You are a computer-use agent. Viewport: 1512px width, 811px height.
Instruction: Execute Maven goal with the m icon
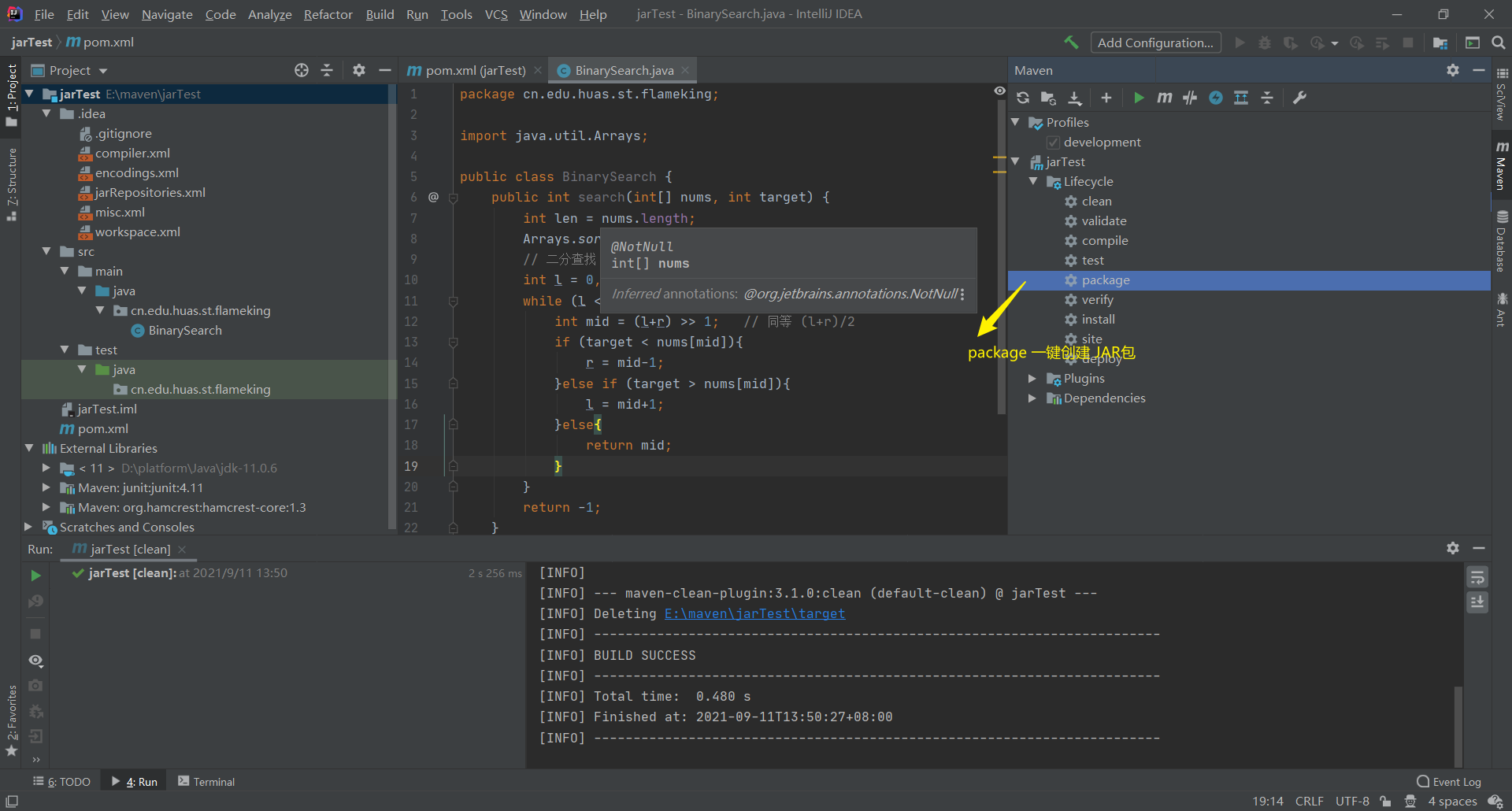tap(1165, 98)
